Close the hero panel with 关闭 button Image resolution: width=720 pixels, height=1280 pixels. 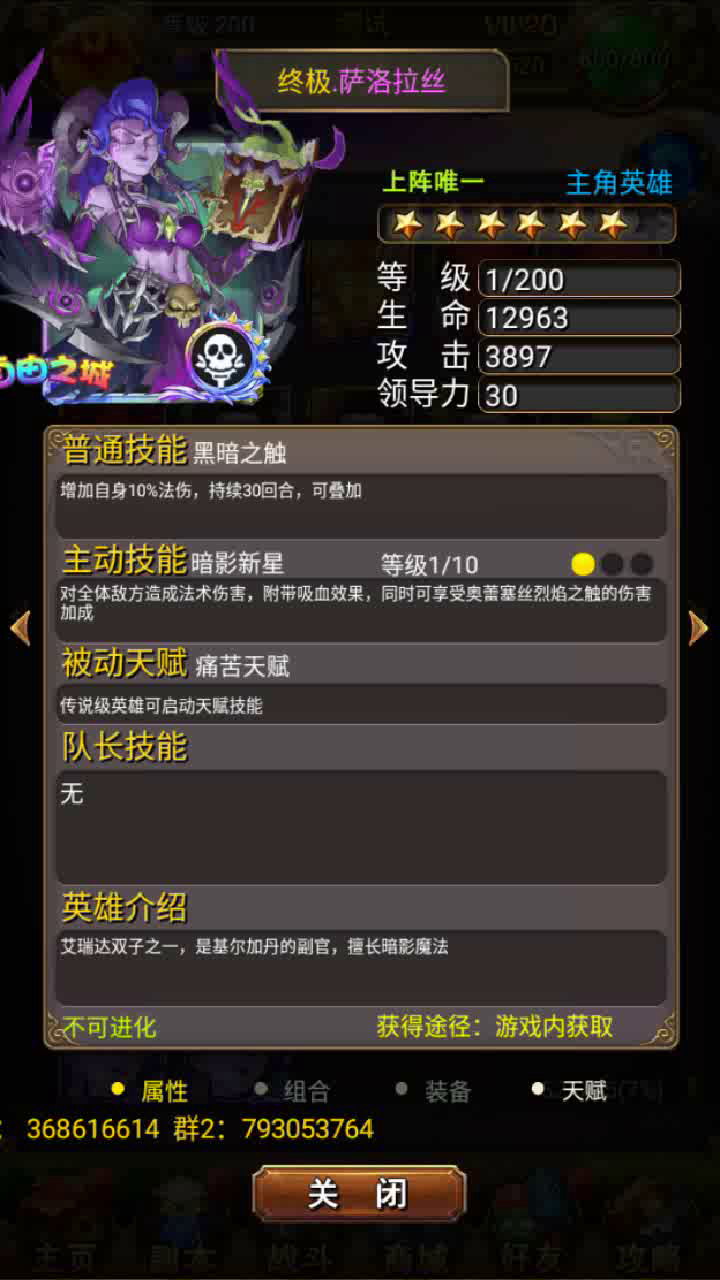pyautogui.click(x=359, y=1194)
